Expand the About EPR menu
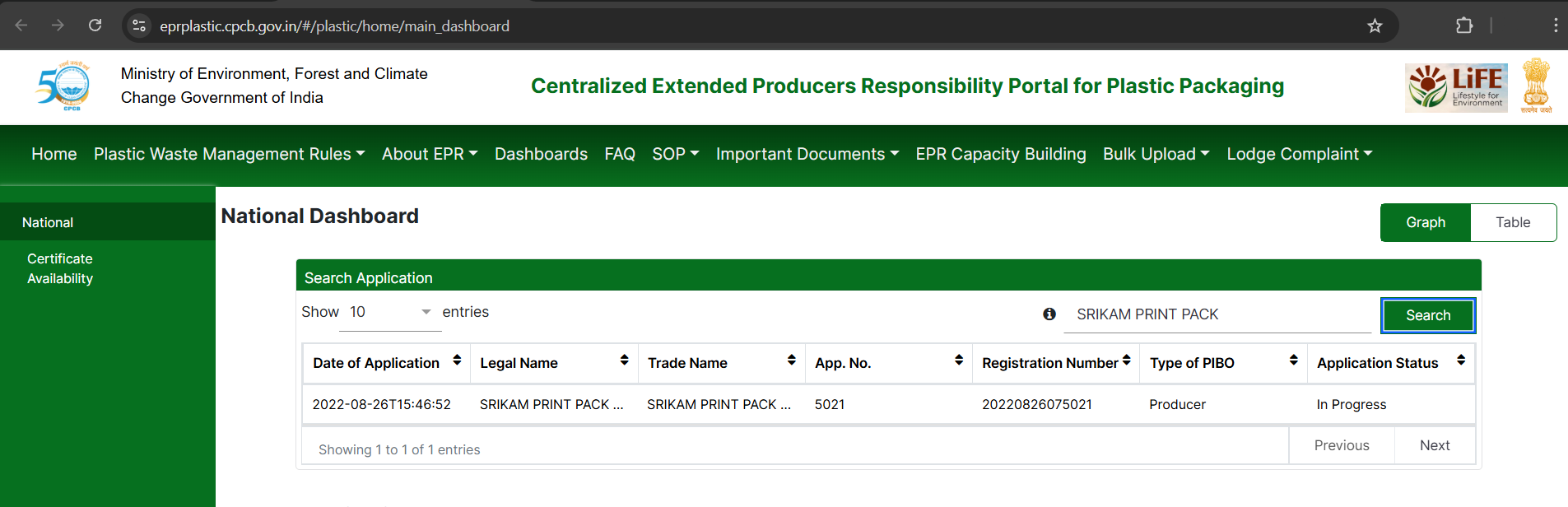Screen dimensions: 1568x507 [x=430, y=154]
